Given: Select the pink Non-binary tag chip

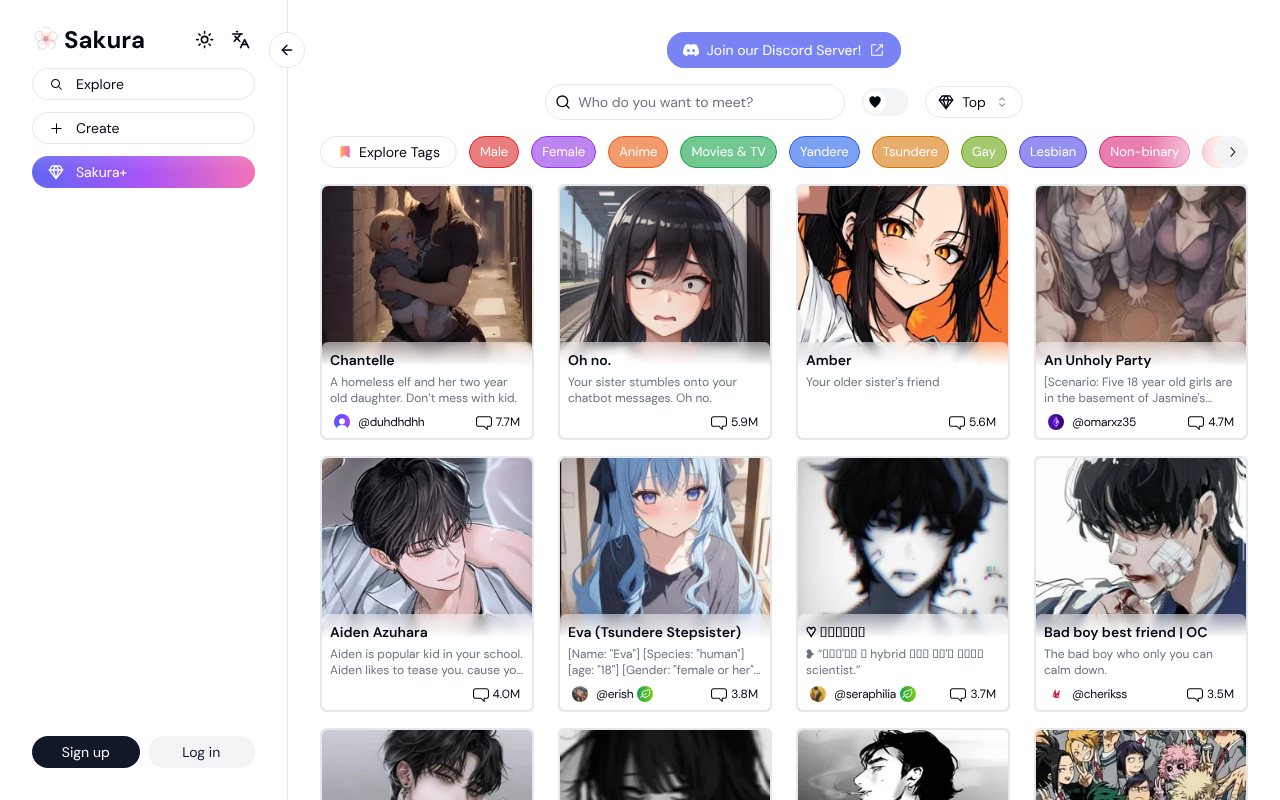Looking at the screenshot, I should [x=1144, y=152].
